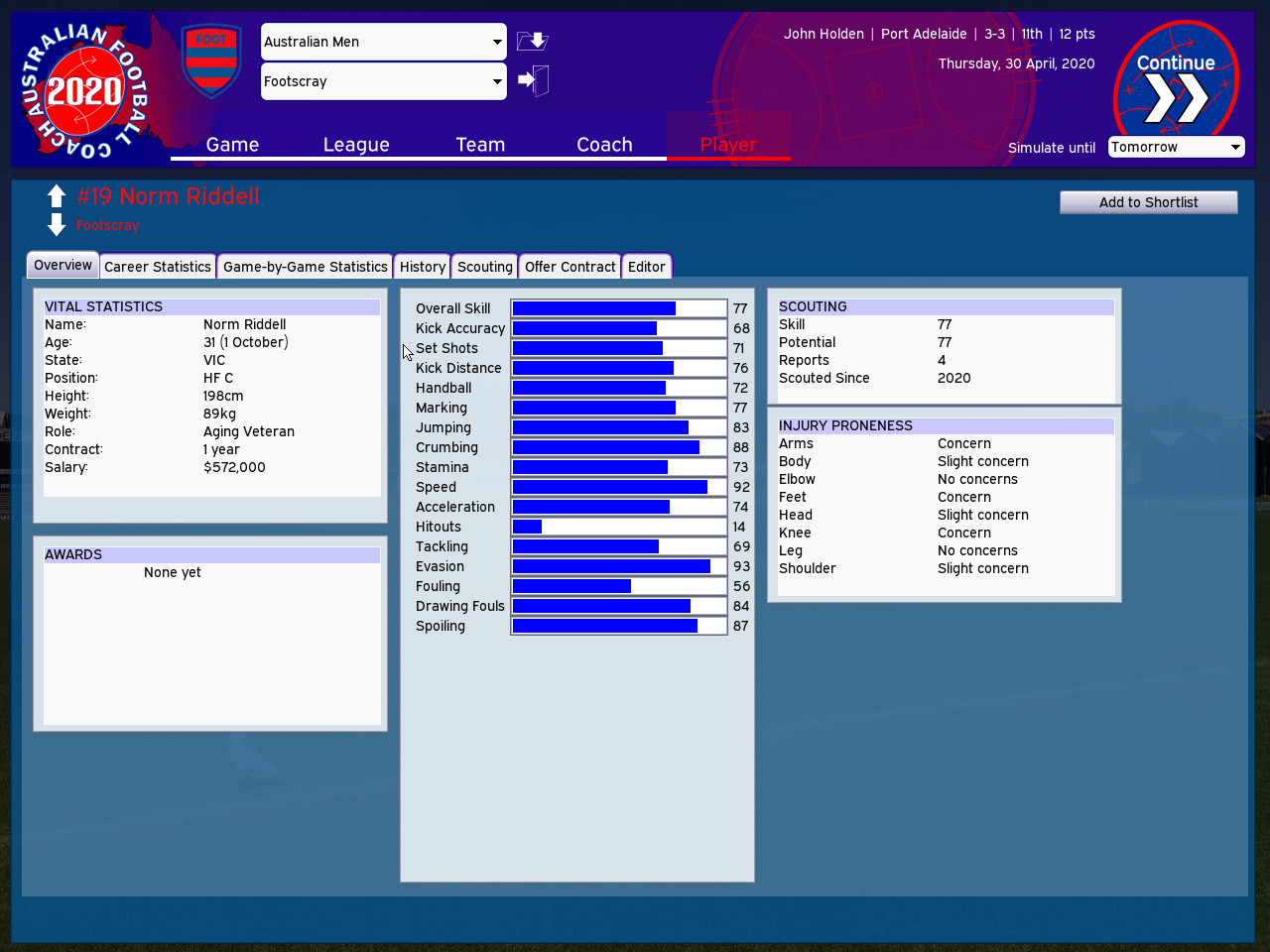The image size is (1270, 952).
Task: Switch to the Career Statistics tab
Action: coord(157,266)
